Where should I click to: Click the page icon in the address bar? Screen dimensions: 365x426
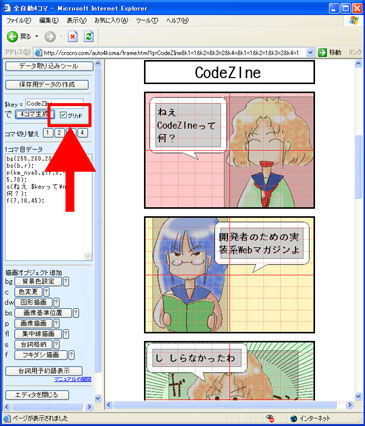point(39,53)
